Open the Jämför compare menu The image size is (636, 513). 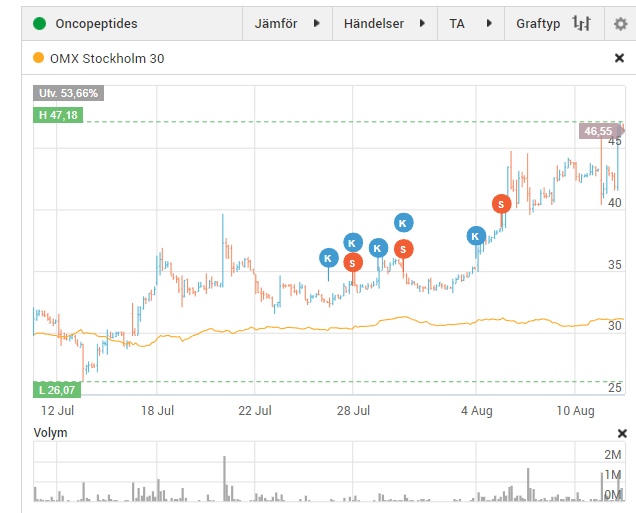coord(287,24)
